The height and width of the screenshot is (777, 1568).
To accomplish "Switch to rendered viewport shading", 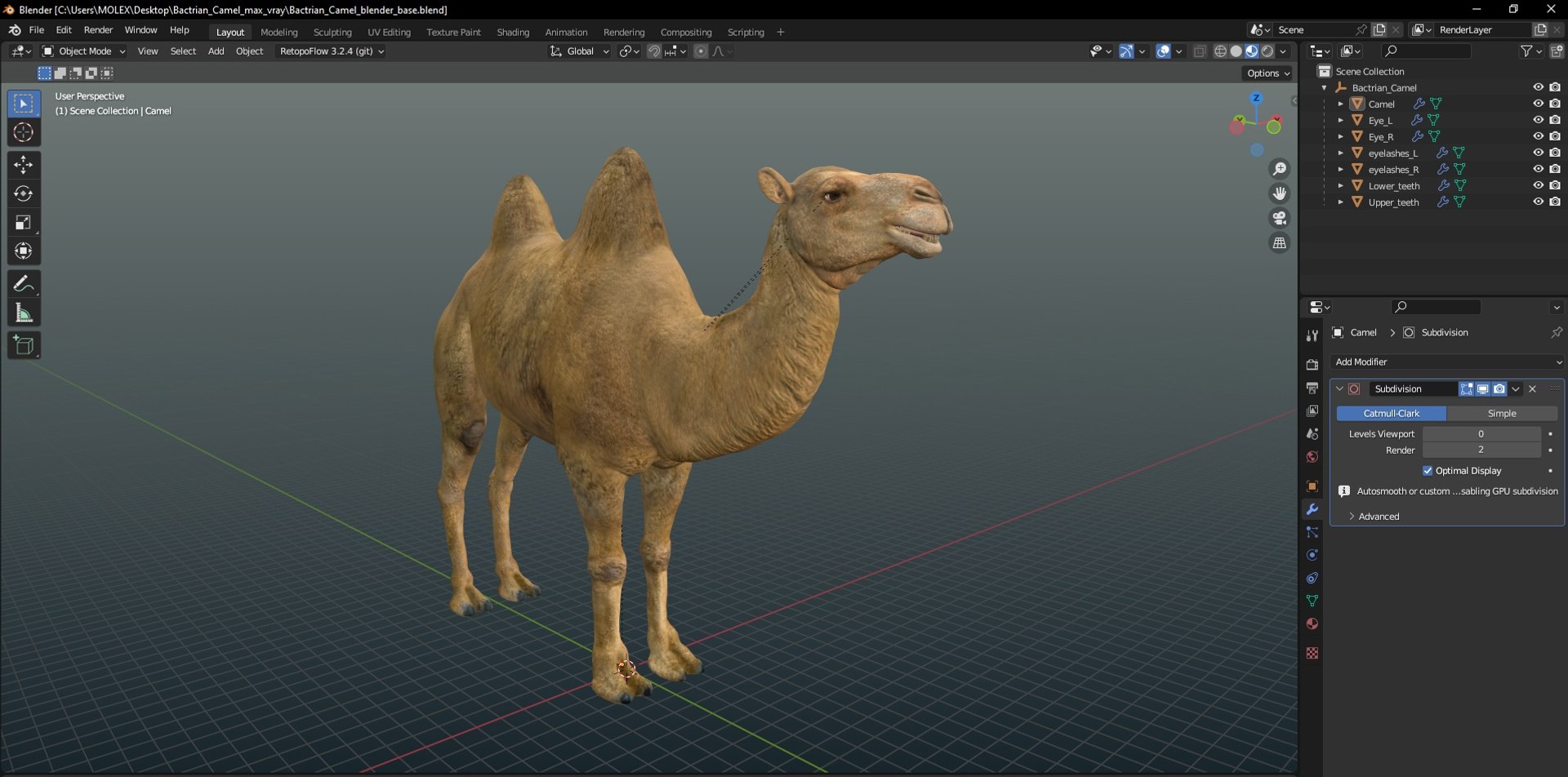I will pyautogui.click(x=1267, y=51).
